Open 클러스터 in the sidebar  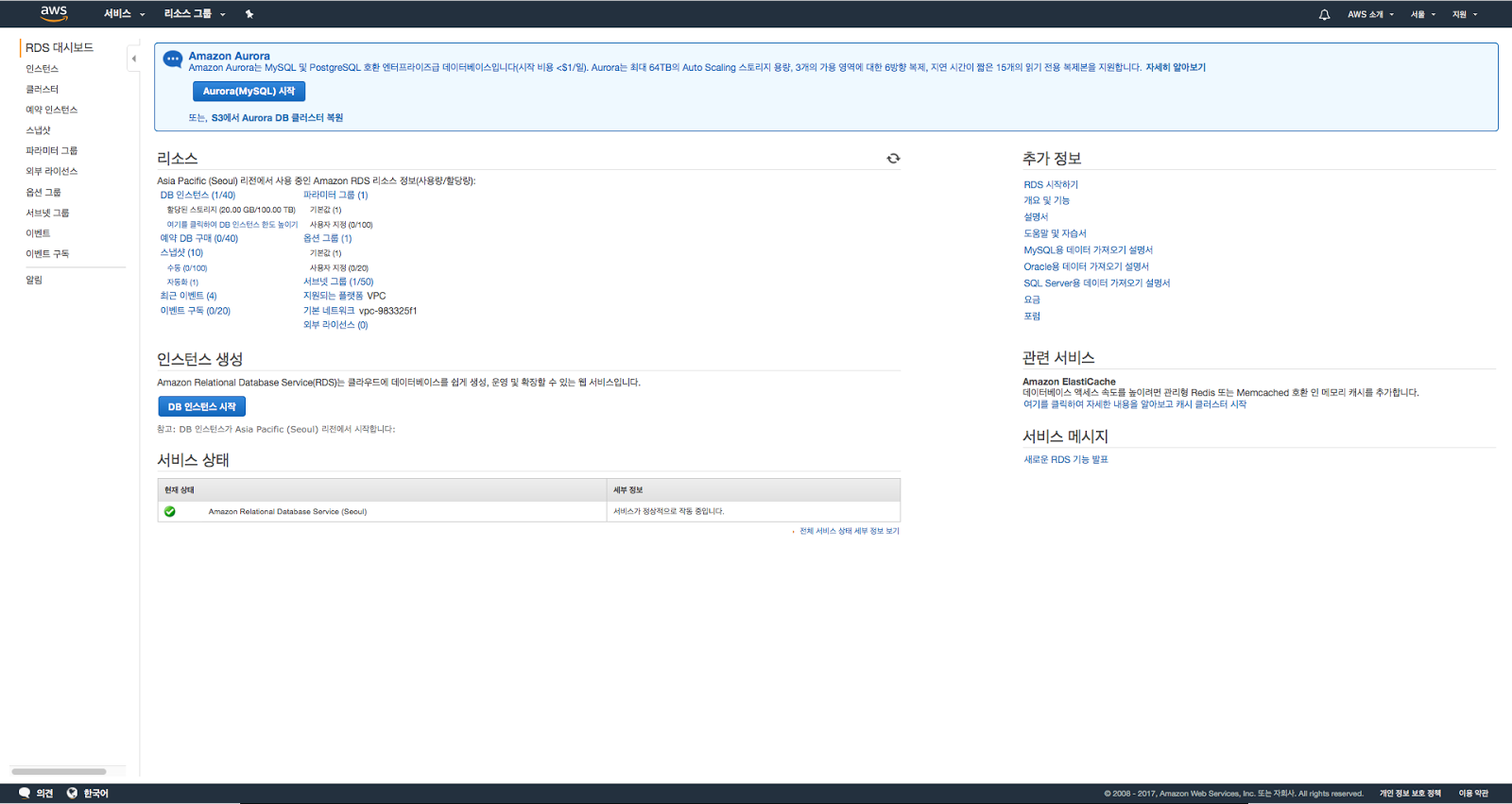tap(42, 90)
